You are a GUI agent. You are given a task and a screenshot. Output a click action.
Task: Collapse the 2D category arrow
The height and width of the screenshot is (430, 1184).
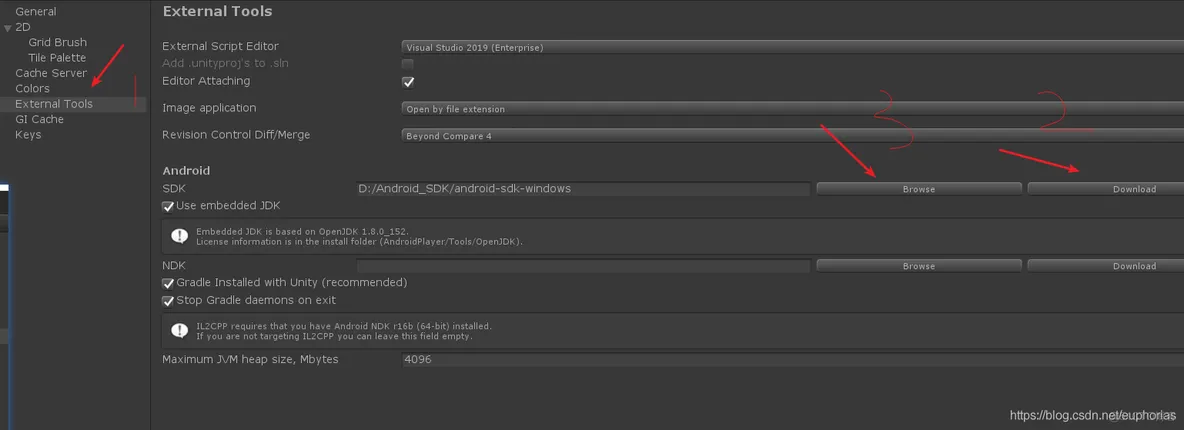pos(8,28)
